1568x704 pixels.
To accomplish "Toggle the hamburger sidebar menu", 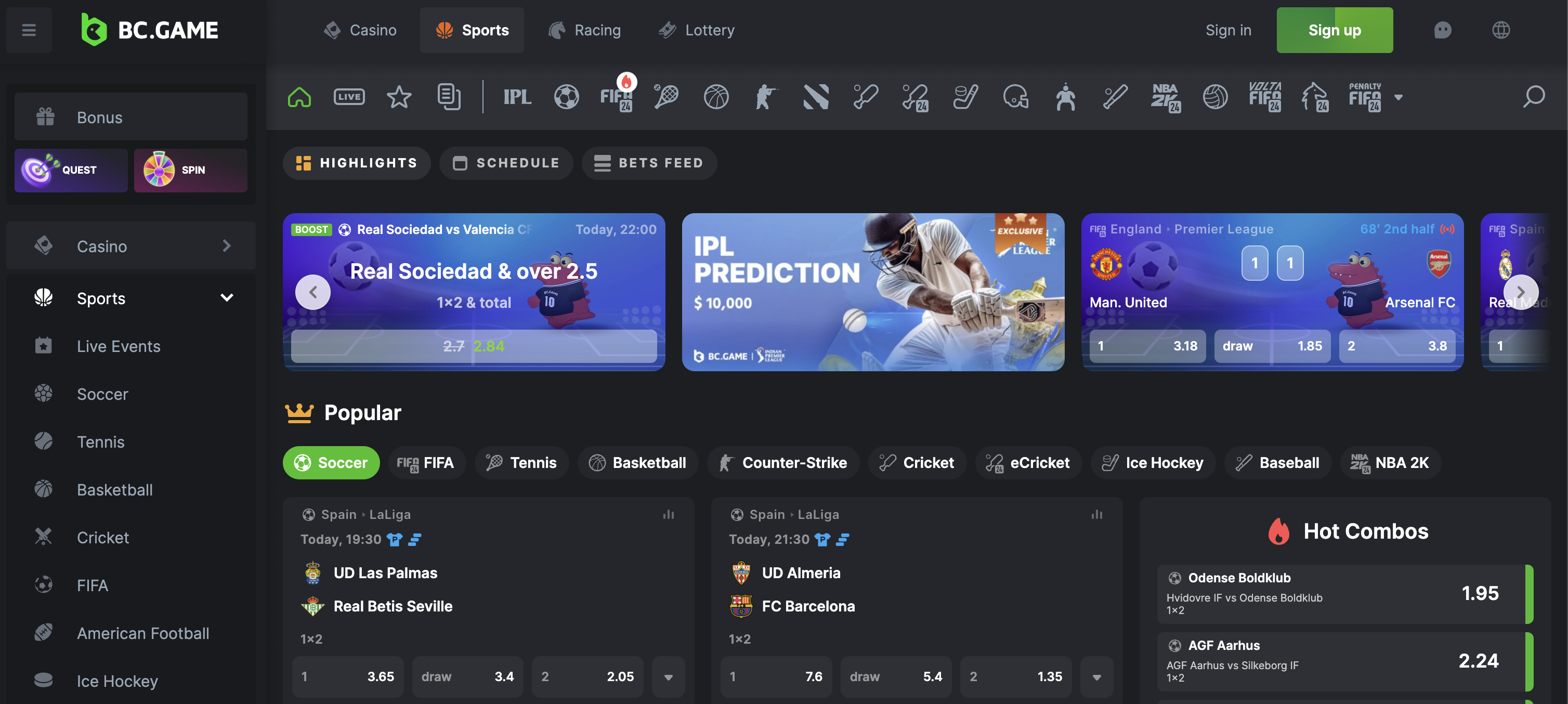I will [29, 30].
